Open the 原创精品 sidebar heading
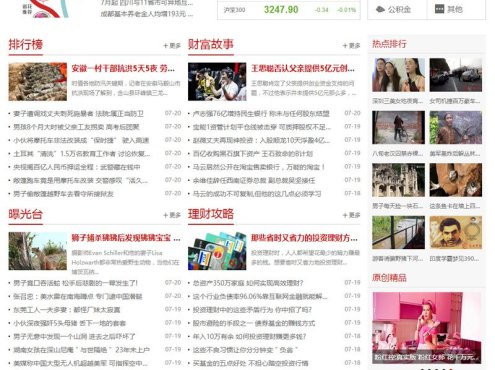This screenshot has height=370, width=495. 389,278
